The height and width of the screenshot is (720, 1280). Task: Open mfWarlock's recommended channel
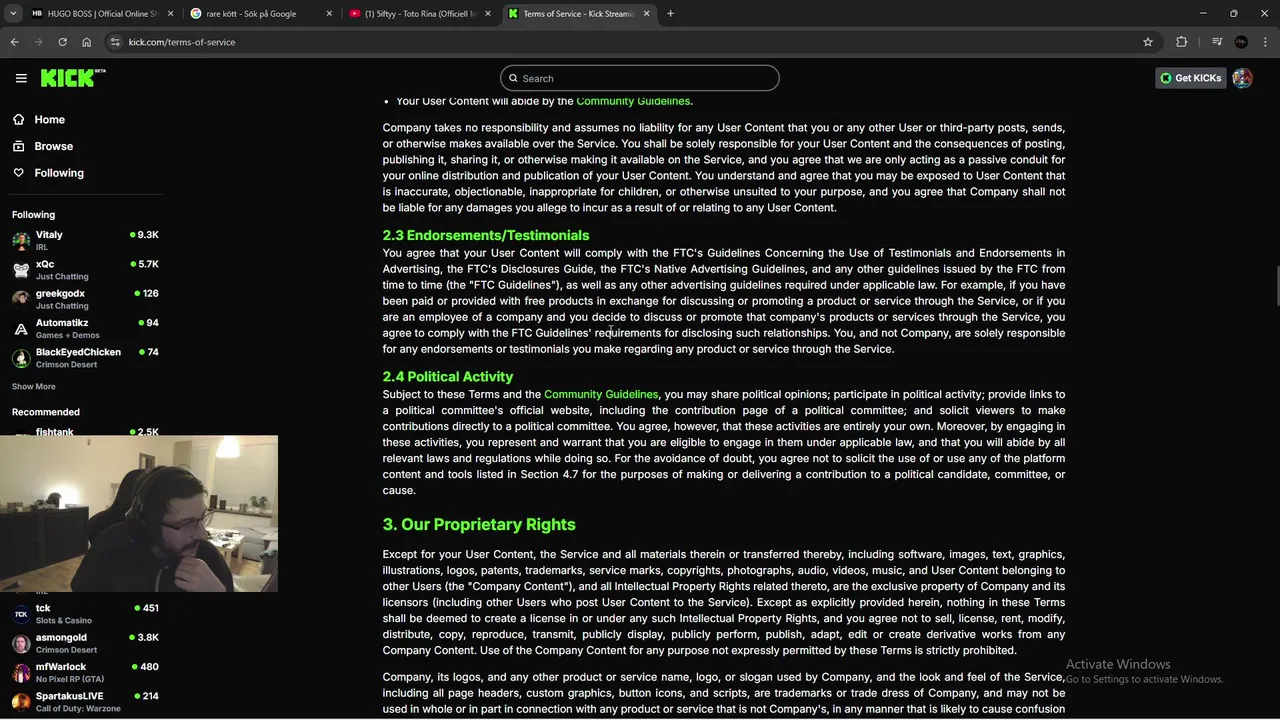click(x=84, y=672)
